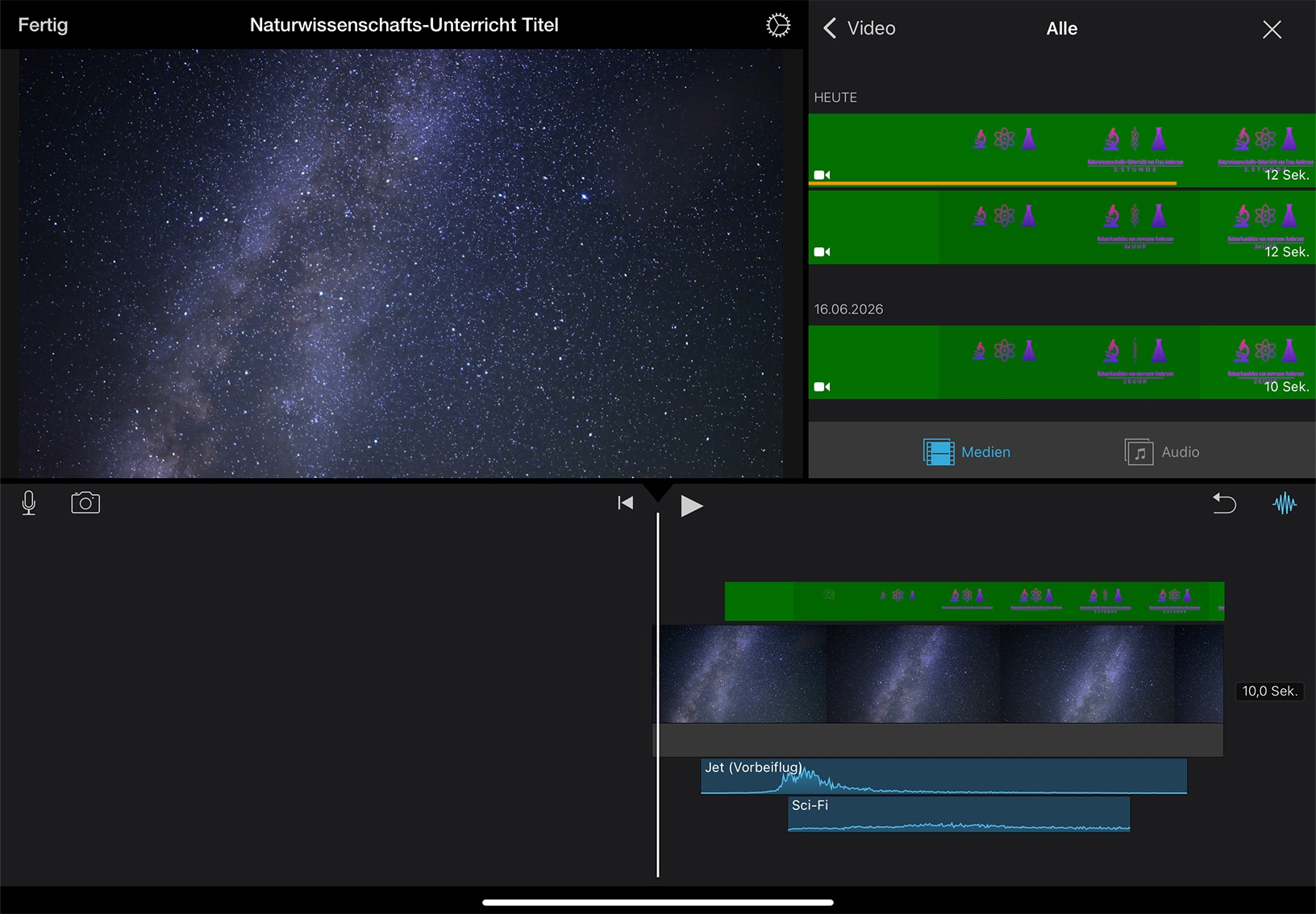Open project settings gear icon
Image resolution: width=1316 pixels, height=914 pixels.
click(x=778, y=26)
